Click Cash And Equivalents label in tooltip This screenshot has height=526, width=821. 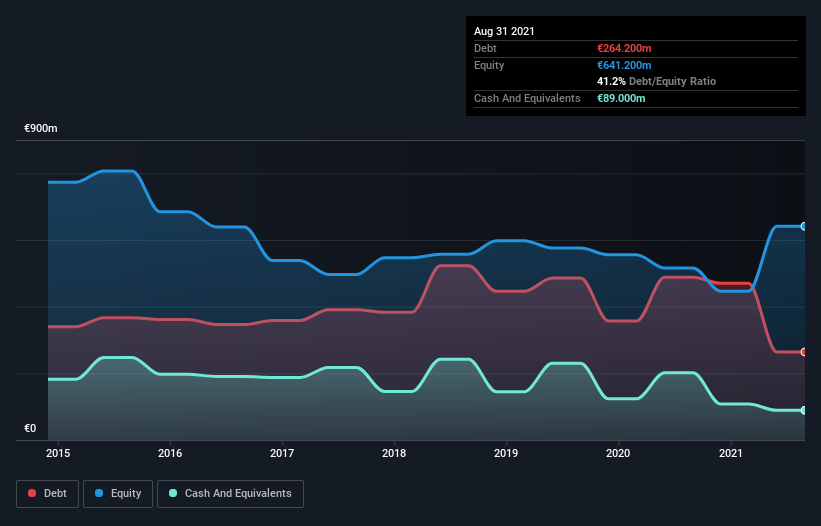(527, 98)
